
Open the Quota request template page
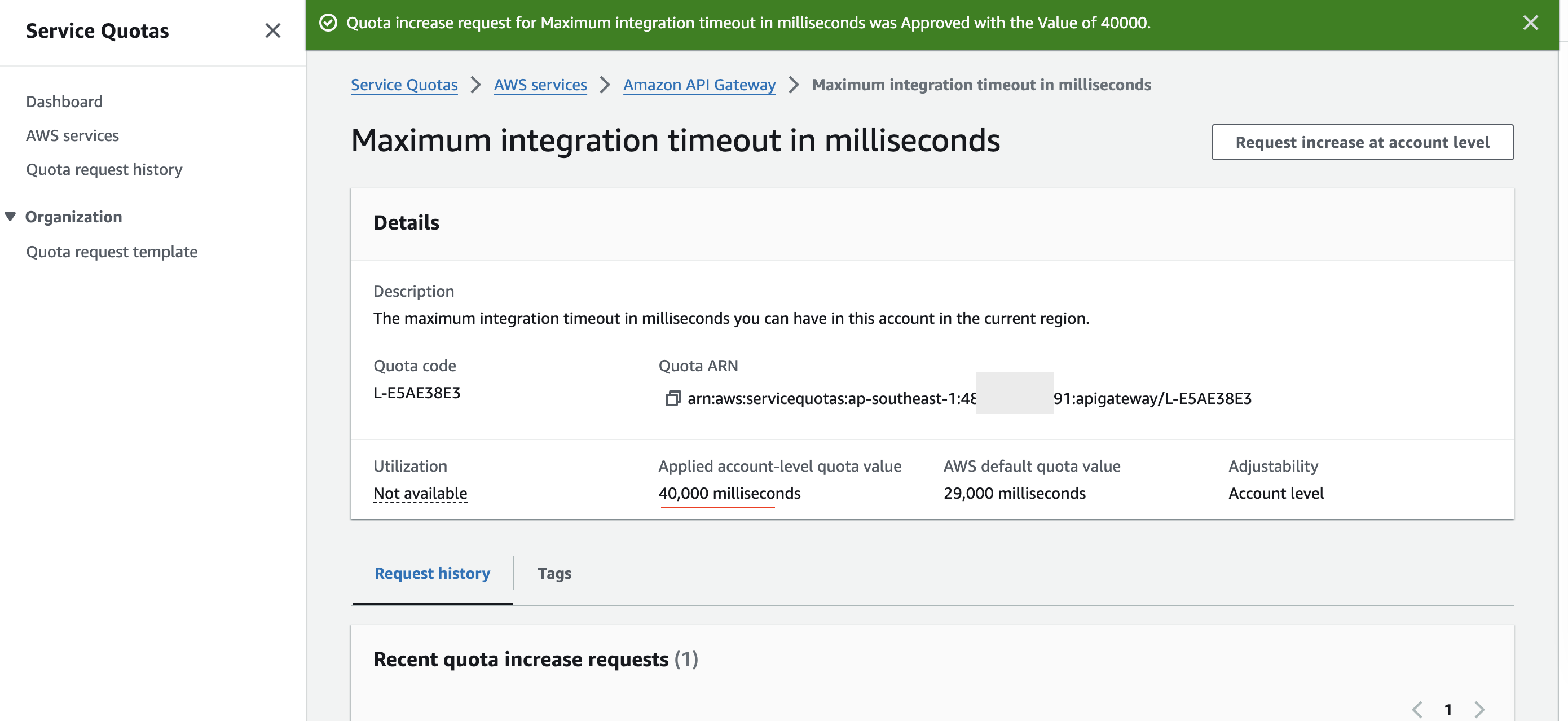pyautogui.click(x=111, y=252)
